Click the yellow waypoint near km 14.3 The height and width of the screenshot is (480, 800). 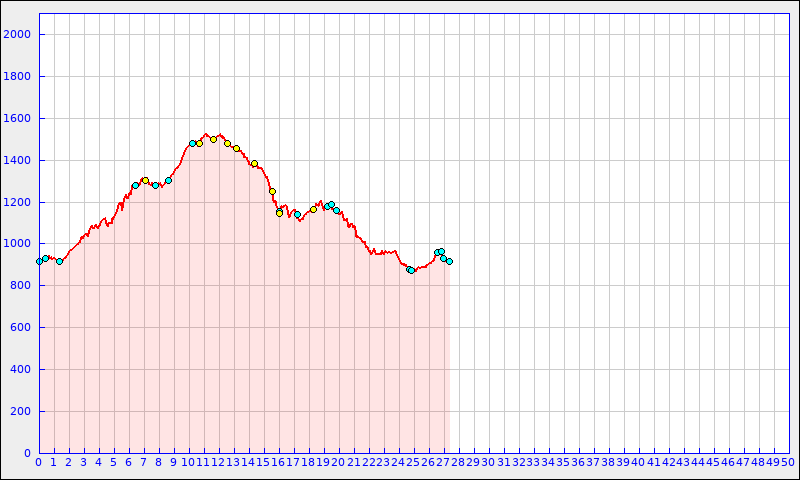click(x=254, y=163)
